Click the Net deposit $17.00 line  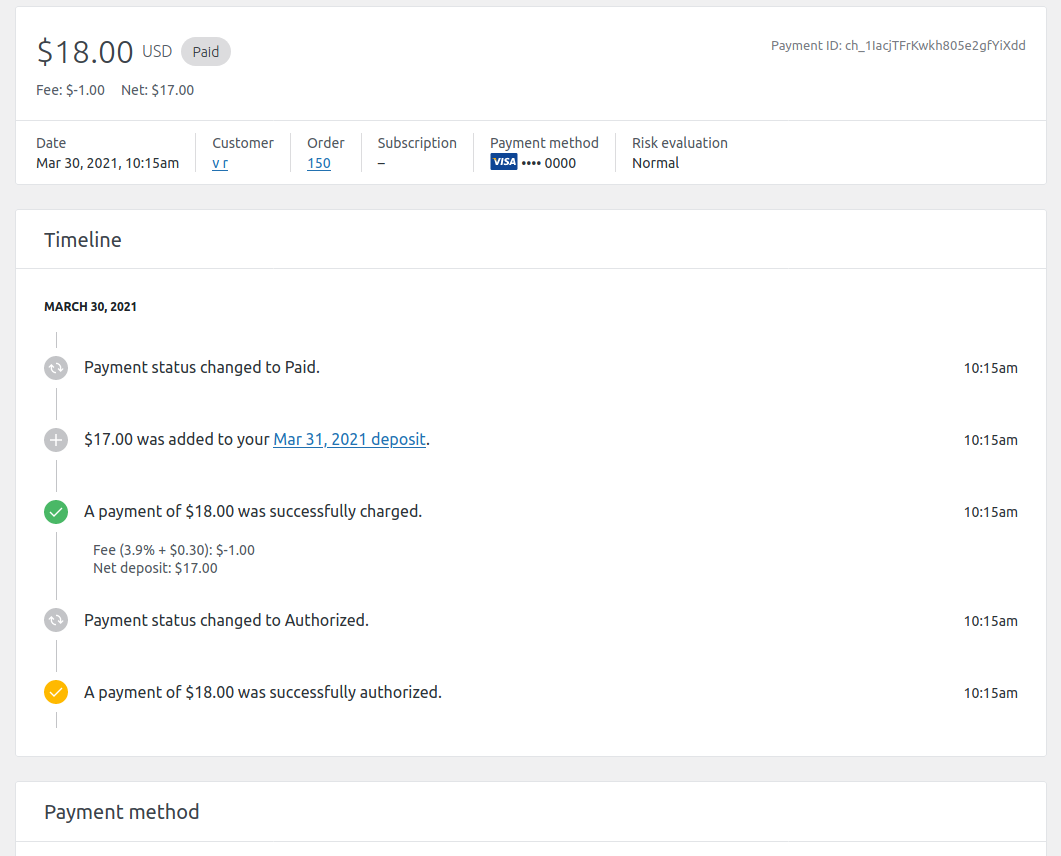(155, 568)
